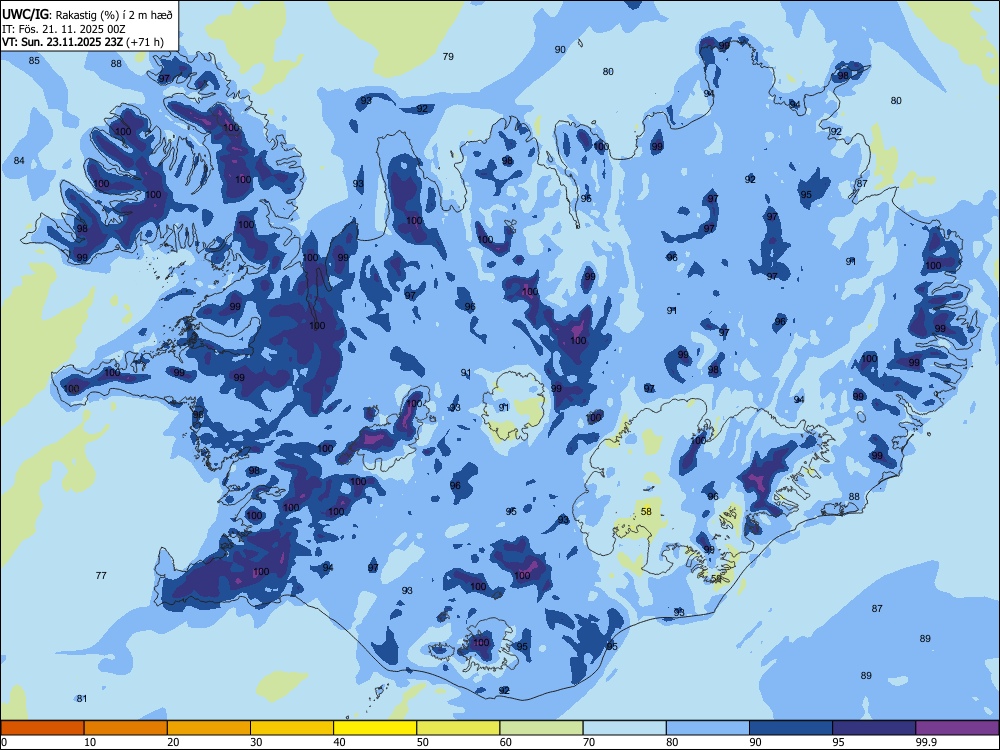Pick the medium blue 80–90 legend band
This screenshot has height=750, width=1000.
[708, 728]
